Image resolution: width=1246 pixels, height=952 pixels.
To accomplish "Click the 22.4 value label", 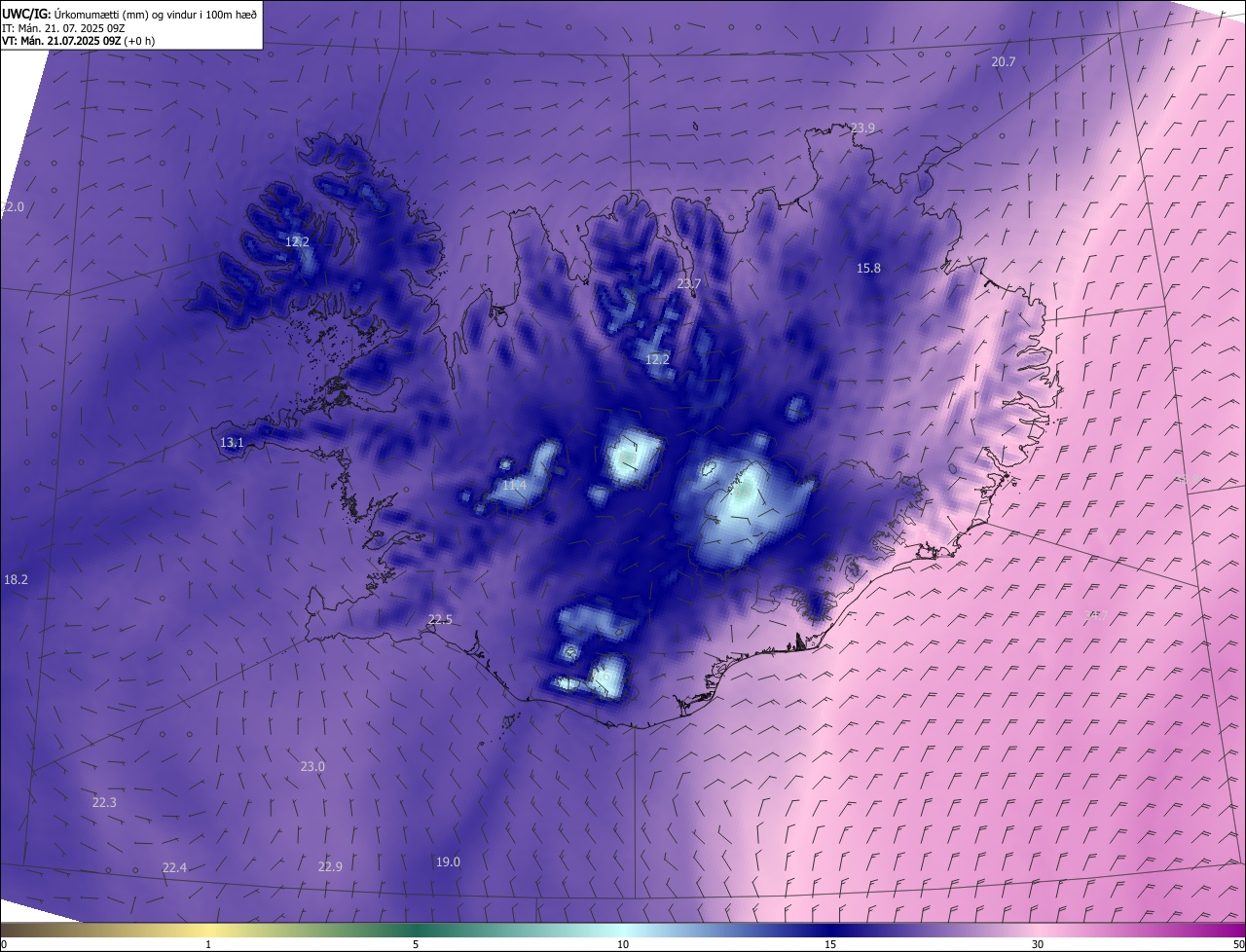I will (174, 867).
